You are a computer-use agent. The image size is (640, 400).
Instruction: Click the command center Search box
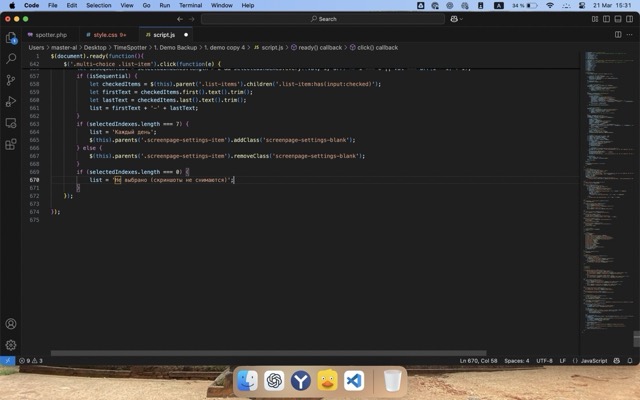[x=322, y=18]
